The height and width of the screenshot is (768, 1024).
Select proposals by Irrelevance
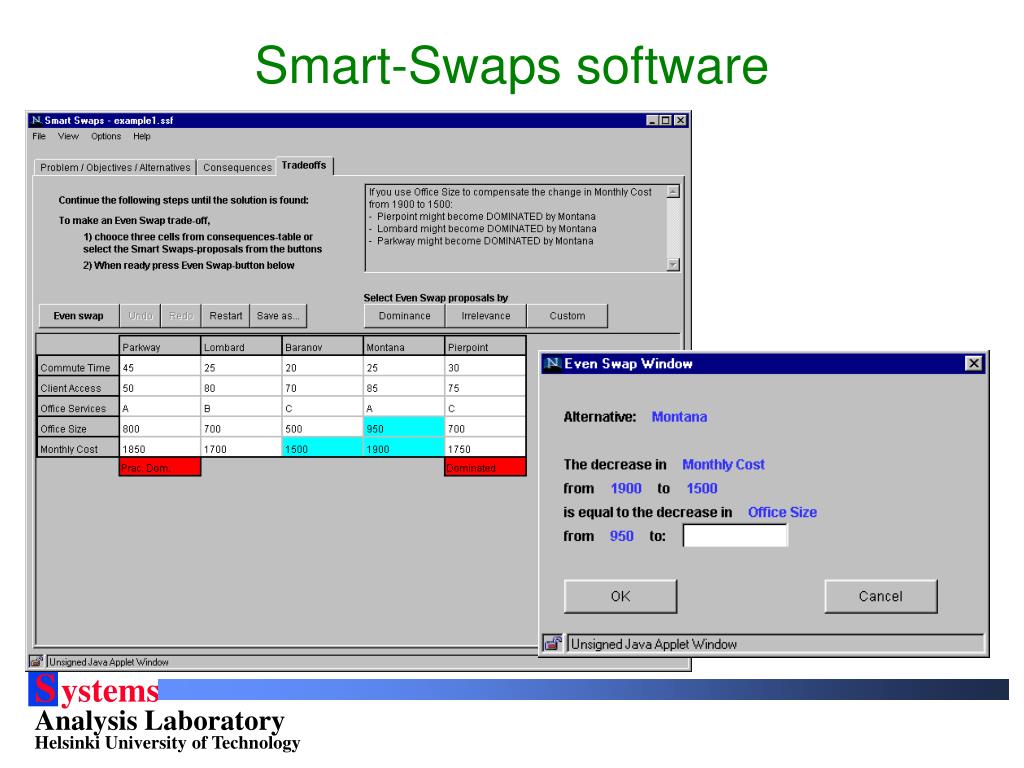click(486, 315)
